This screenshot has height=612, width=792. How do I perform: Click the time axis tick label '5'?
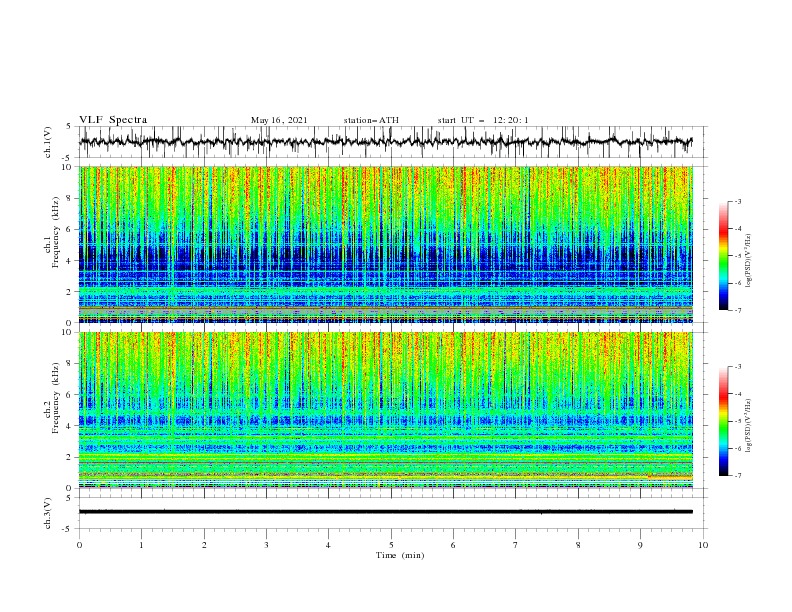pyautogui.click(x=391, y=545)
